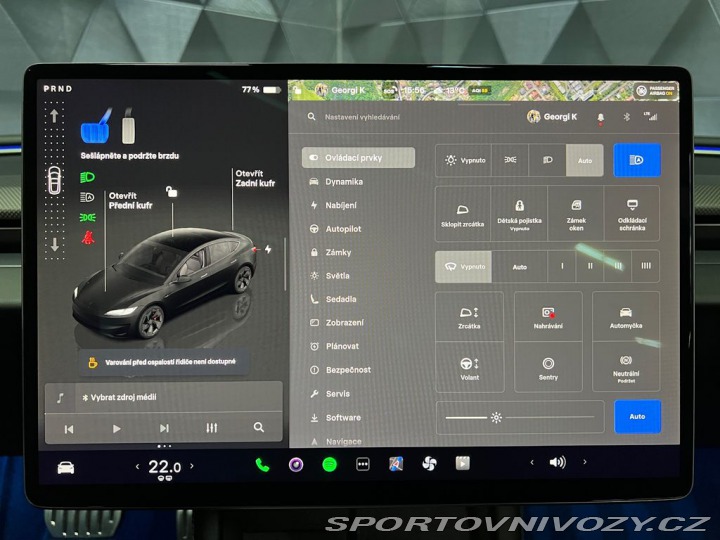Tap the LTE signal strength icon
720x540 pixels.
(651, 116)
